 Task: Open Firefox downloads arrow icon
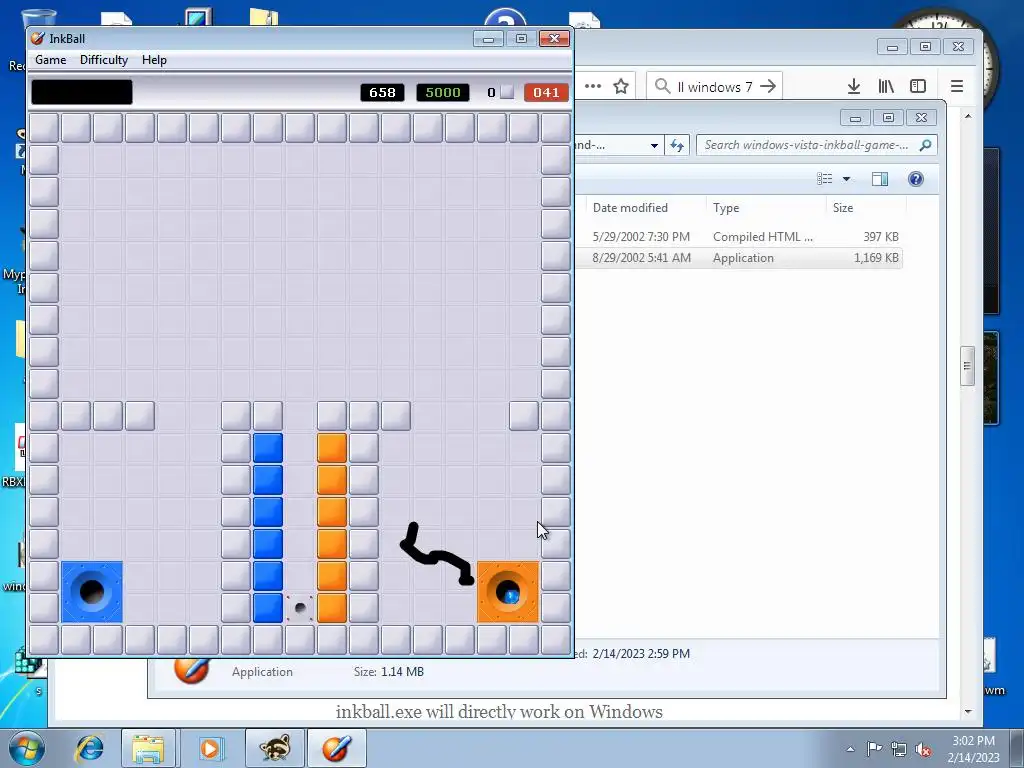coord(854,86)
